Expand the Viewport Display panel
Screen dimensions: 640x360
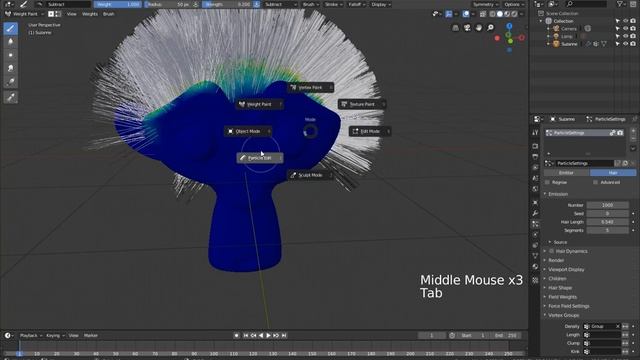566,269
